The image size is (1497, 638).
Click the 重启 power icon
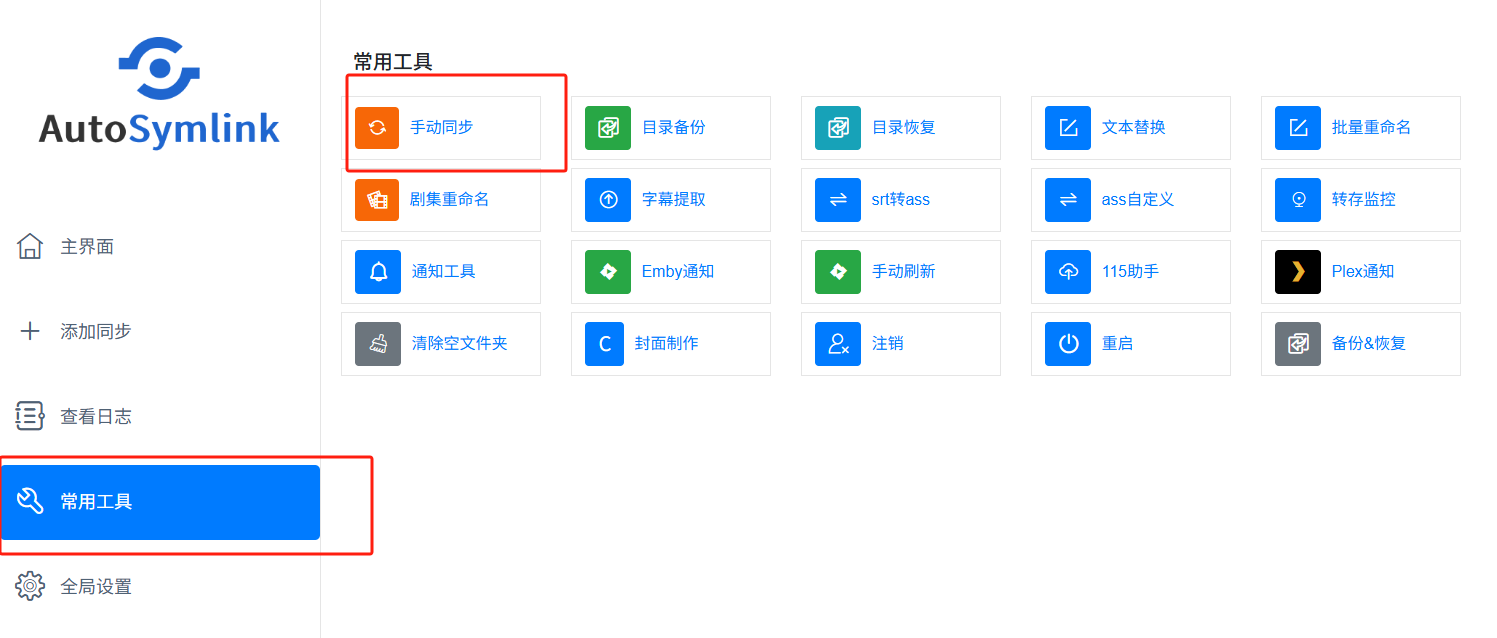click(1068, 344)
